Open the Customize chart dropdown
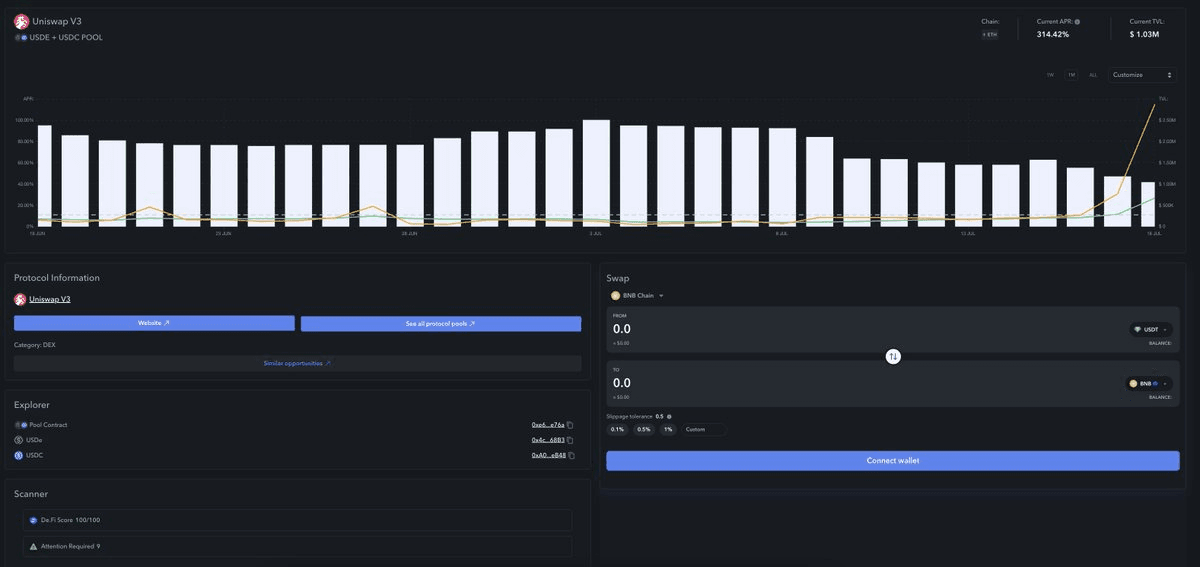The image size is (1200, 567). click(1142, 75)
